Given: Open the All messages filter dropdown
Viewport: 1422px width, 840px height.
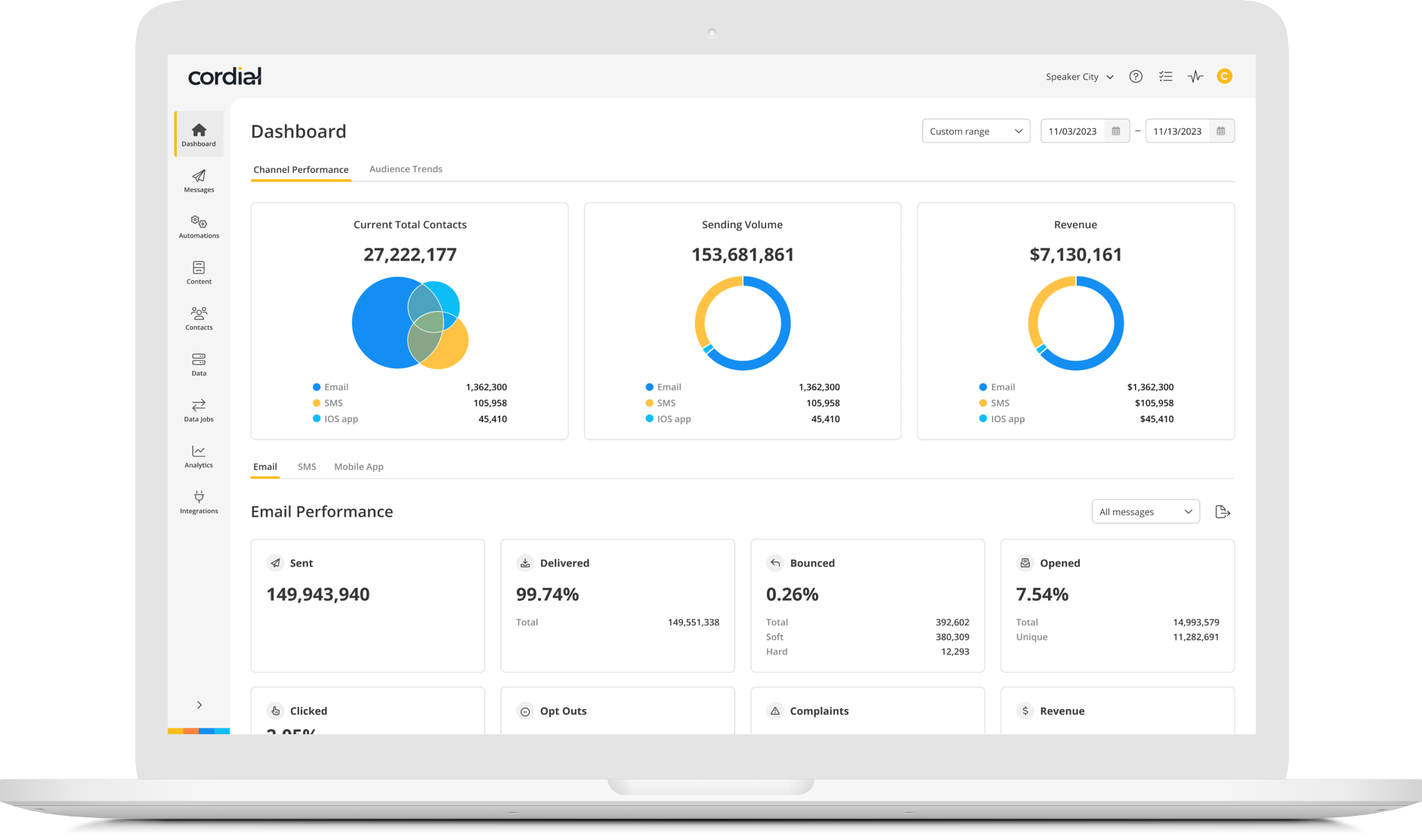Looking at the screenshot, I should pyautogui.click(x=1145, y=511).
